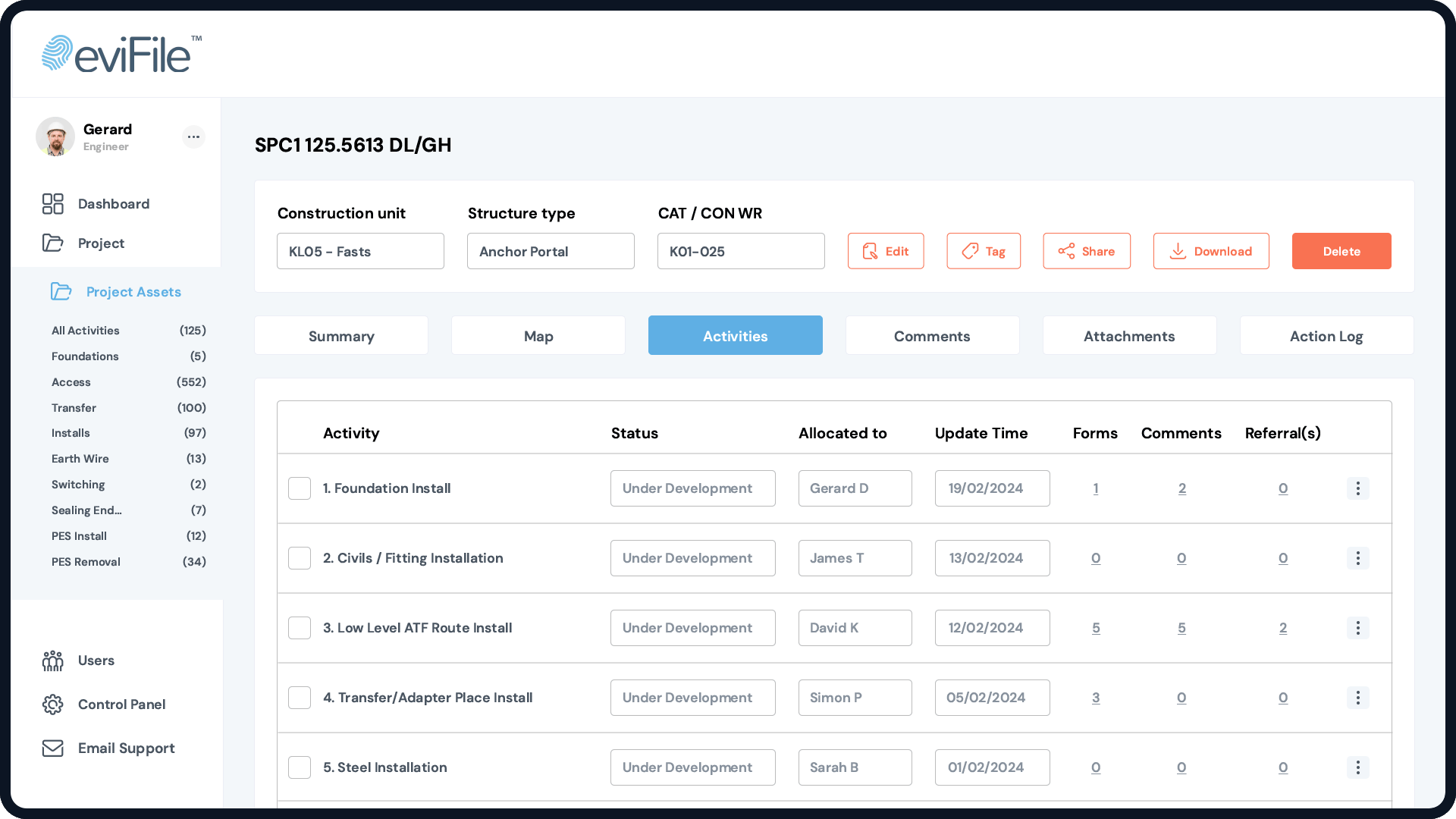Check the Foundation Install checkbox
This screenshot has height=819, width=1456.
(x=300, y=488)
